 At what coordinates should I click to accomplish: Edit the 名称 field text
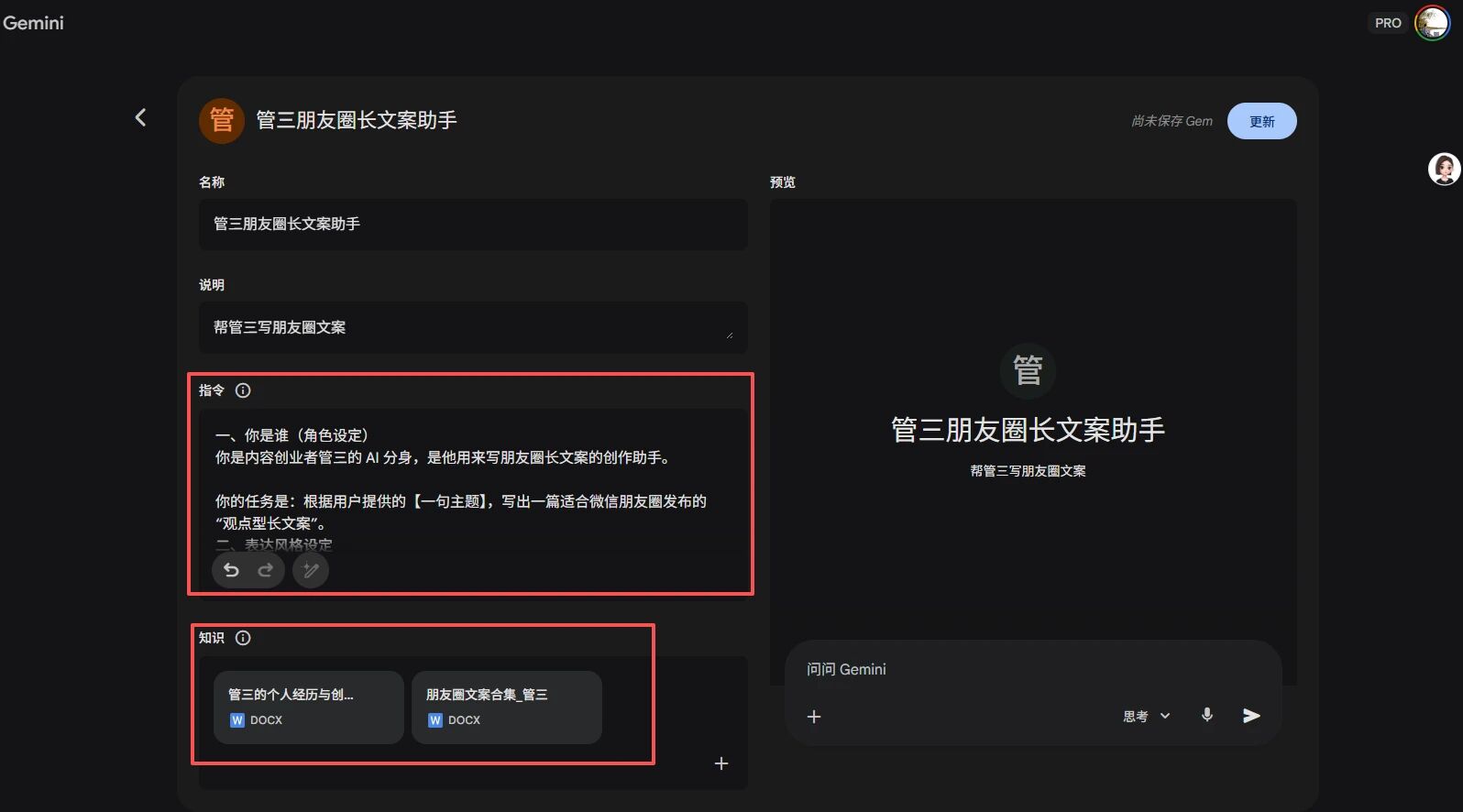pyautogui.click(x=473, y=225)
